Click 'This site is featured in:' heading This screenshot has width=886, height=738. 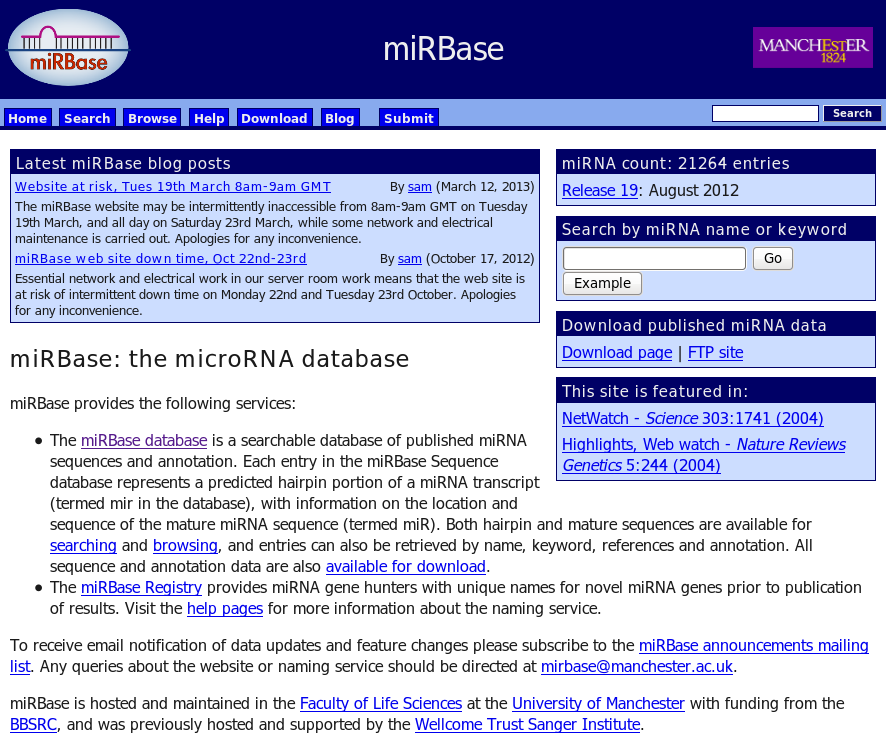click(x=655, y=391)
